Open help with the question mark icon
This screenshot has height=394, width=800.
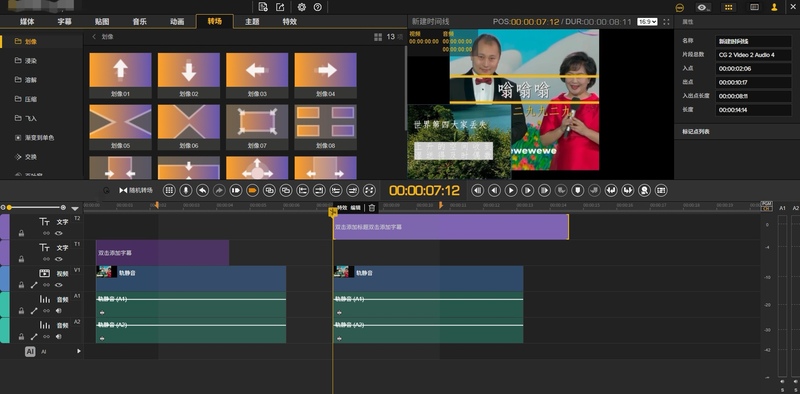pos(318,7)
